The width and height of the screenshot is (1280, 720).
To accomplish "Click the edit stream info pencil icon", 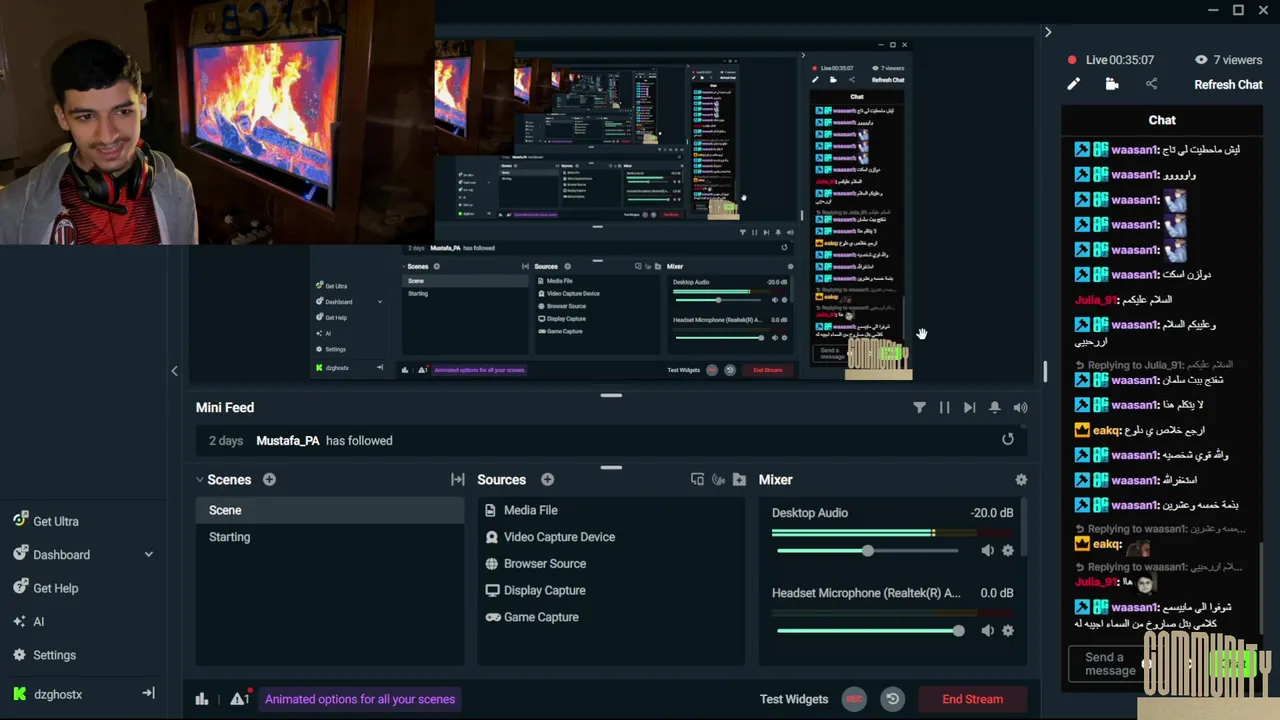I will (1073, 84).
